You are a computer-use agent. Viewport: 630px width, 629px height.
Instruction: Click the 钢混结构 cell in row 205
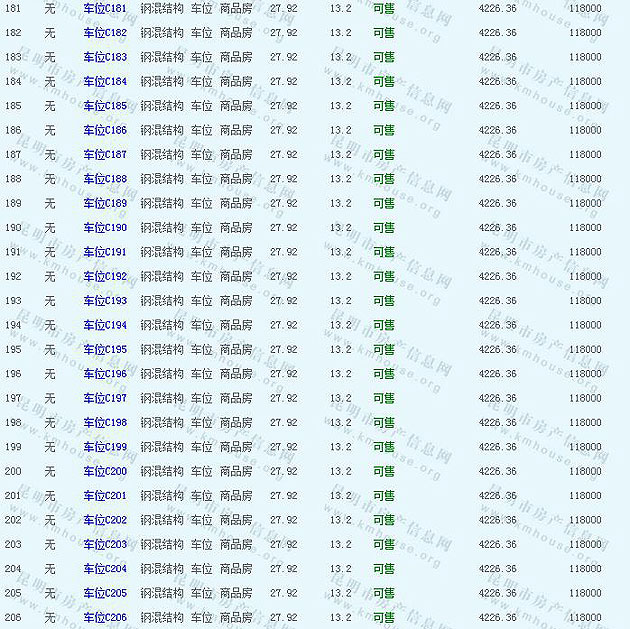161,593
